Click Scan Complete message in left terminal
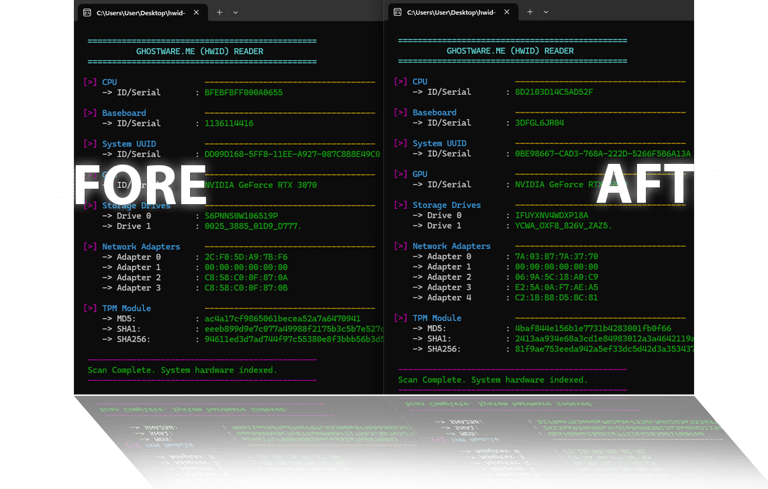This screenshot has width=768, height=489. [x=182, y=370]
